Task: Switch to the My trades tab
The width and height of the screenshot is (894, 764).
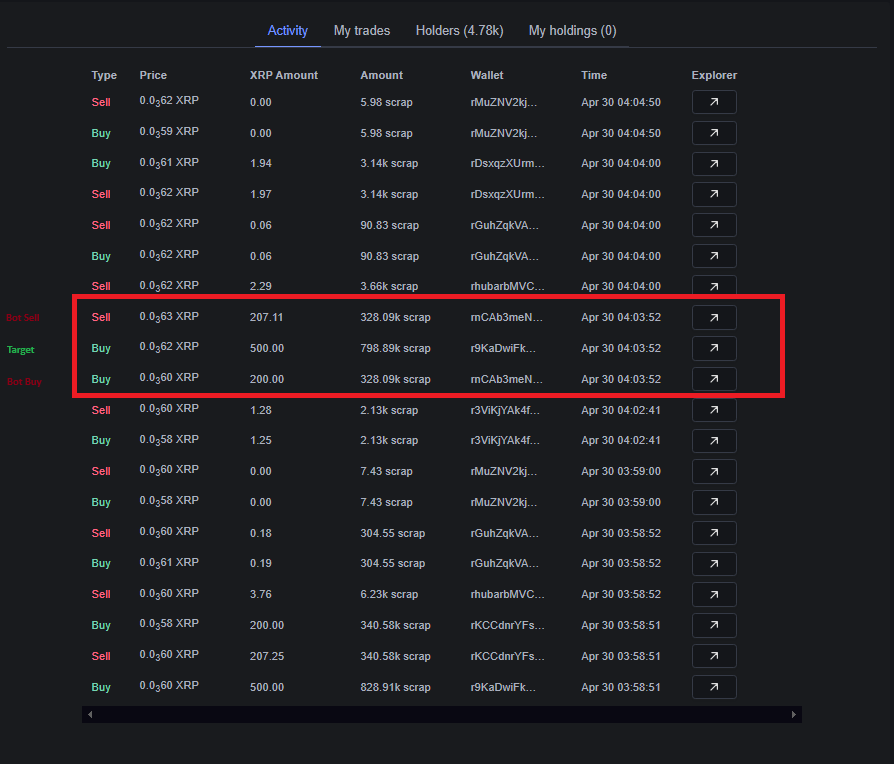Action: tap(361, 31)
